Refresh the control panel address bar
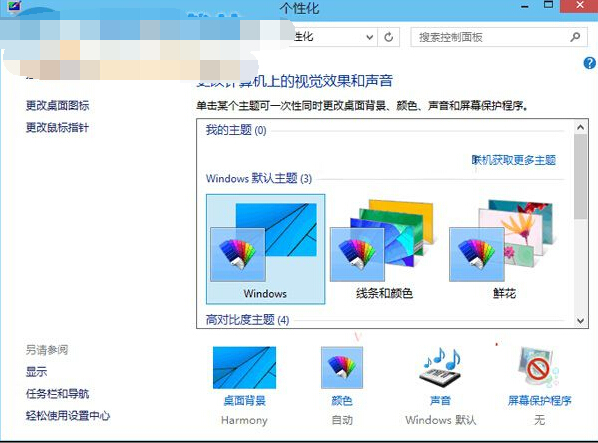Screen dimensions: 598x443 coord(389,37)
